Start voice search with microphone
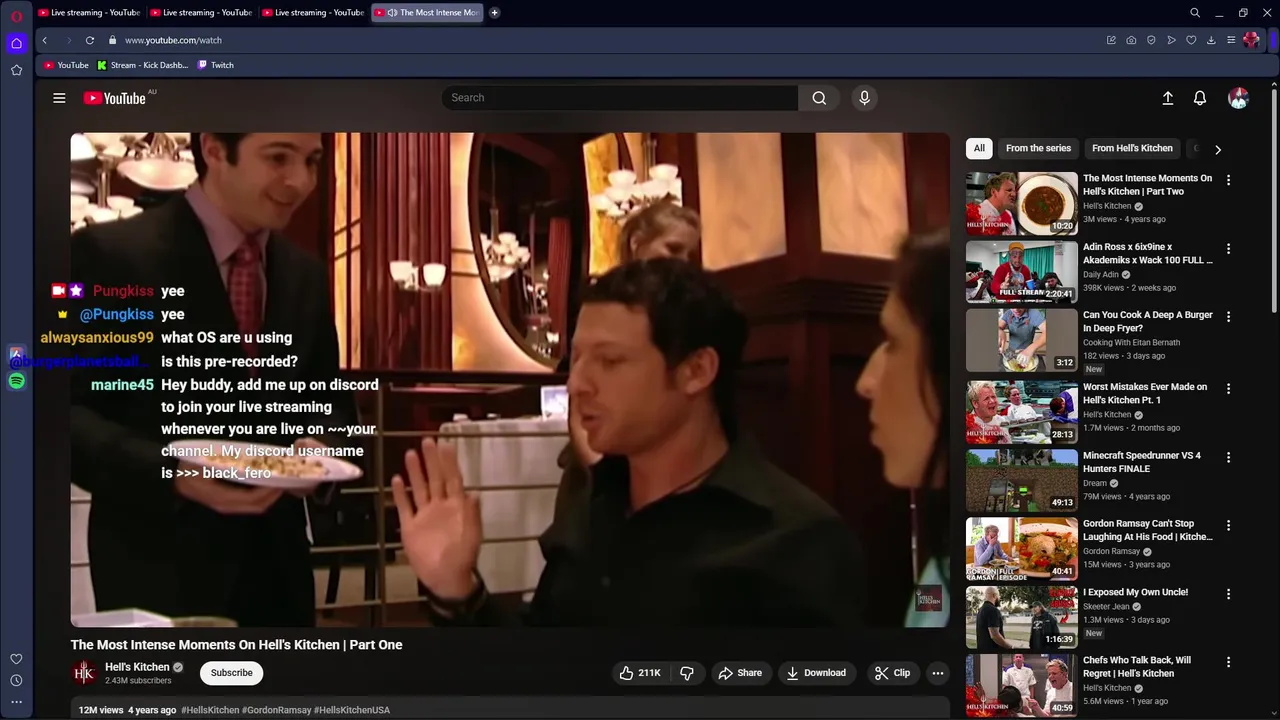Screen dimensions: 1280x720 (864, 98)
